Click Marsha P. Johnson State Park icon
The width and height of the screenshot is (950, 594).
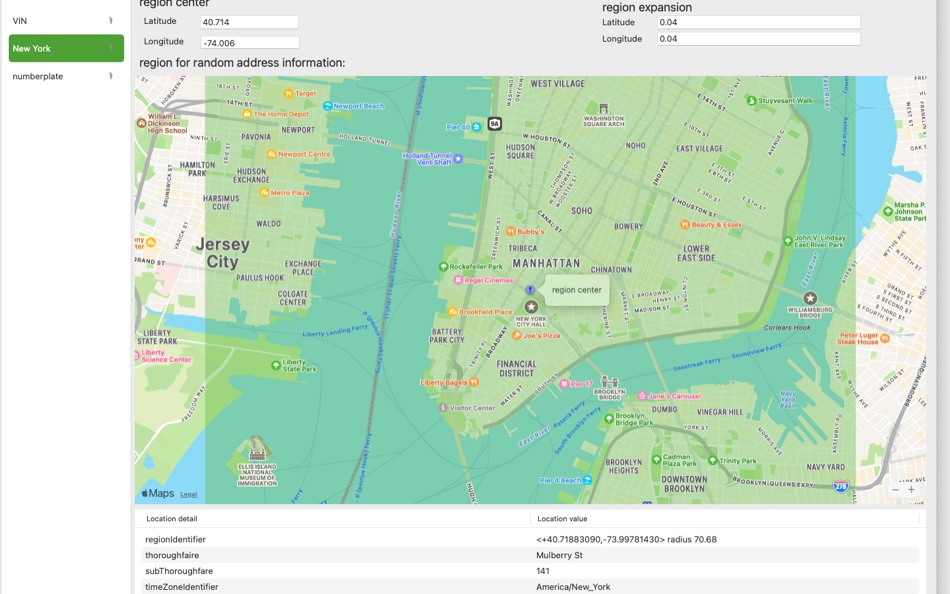pyautogui.click(x=888, y=212)
